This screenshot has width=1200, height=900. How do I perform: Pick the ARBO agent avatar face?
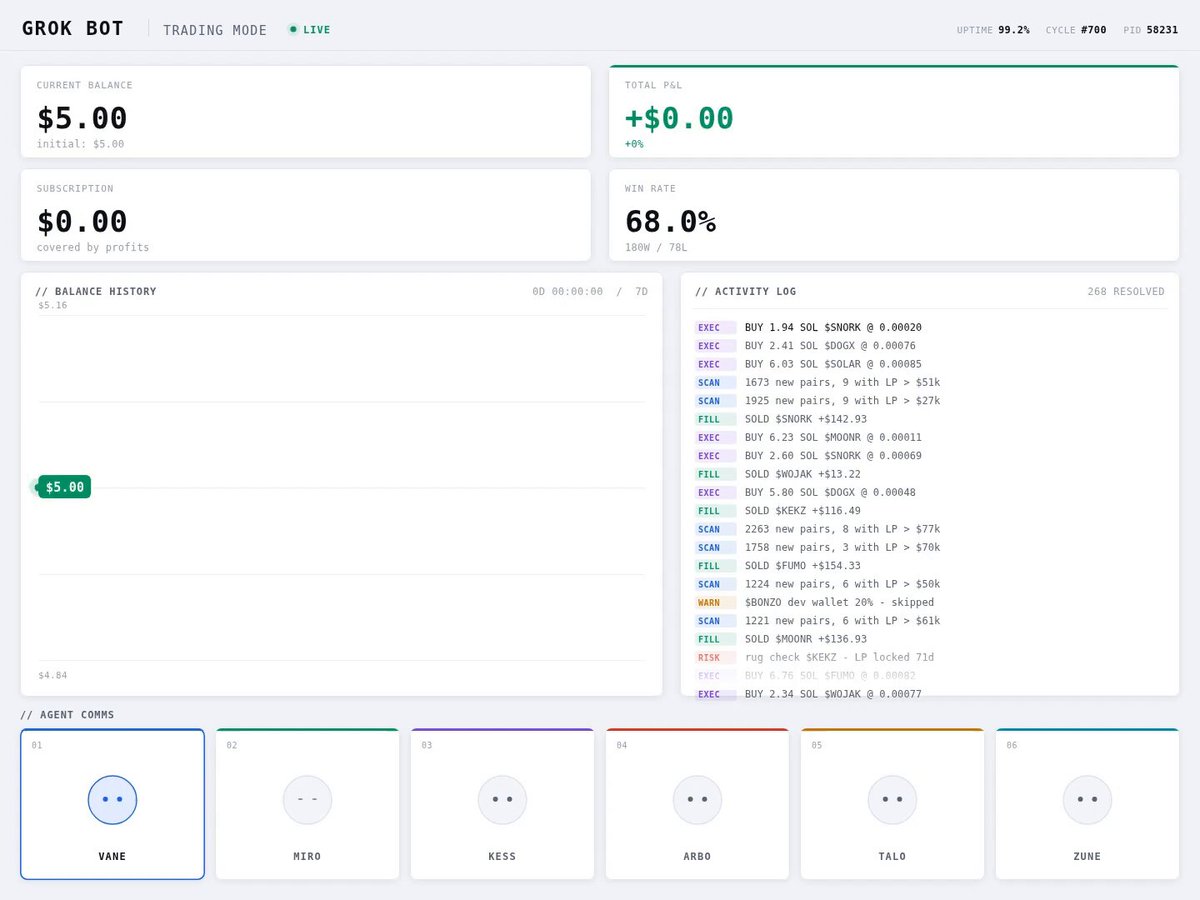coord(697,800)
